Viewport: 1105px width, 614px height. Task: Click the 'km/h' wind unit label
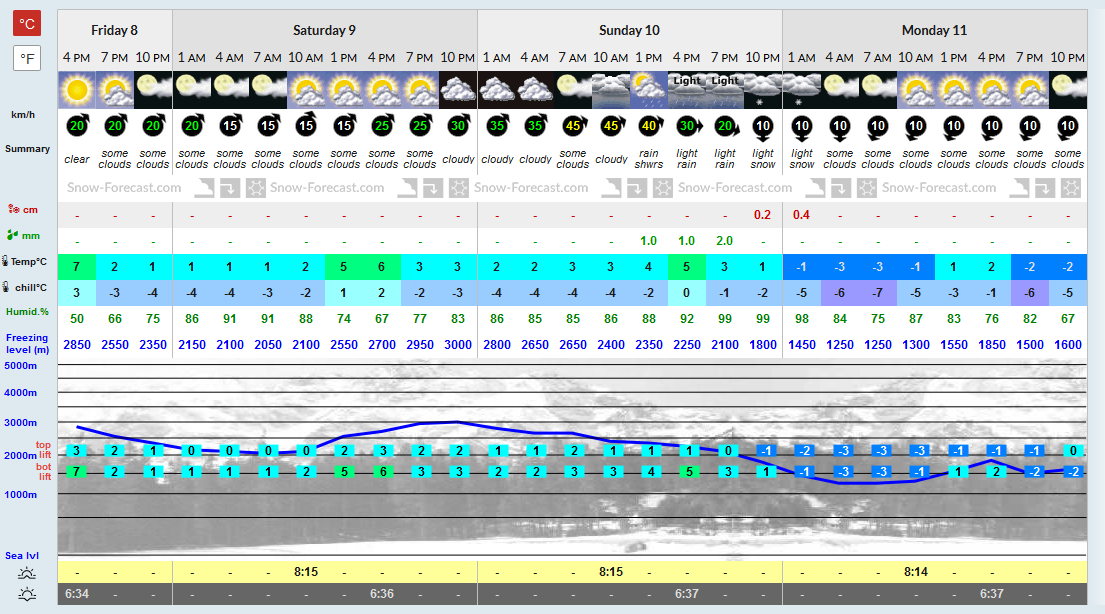23,114
